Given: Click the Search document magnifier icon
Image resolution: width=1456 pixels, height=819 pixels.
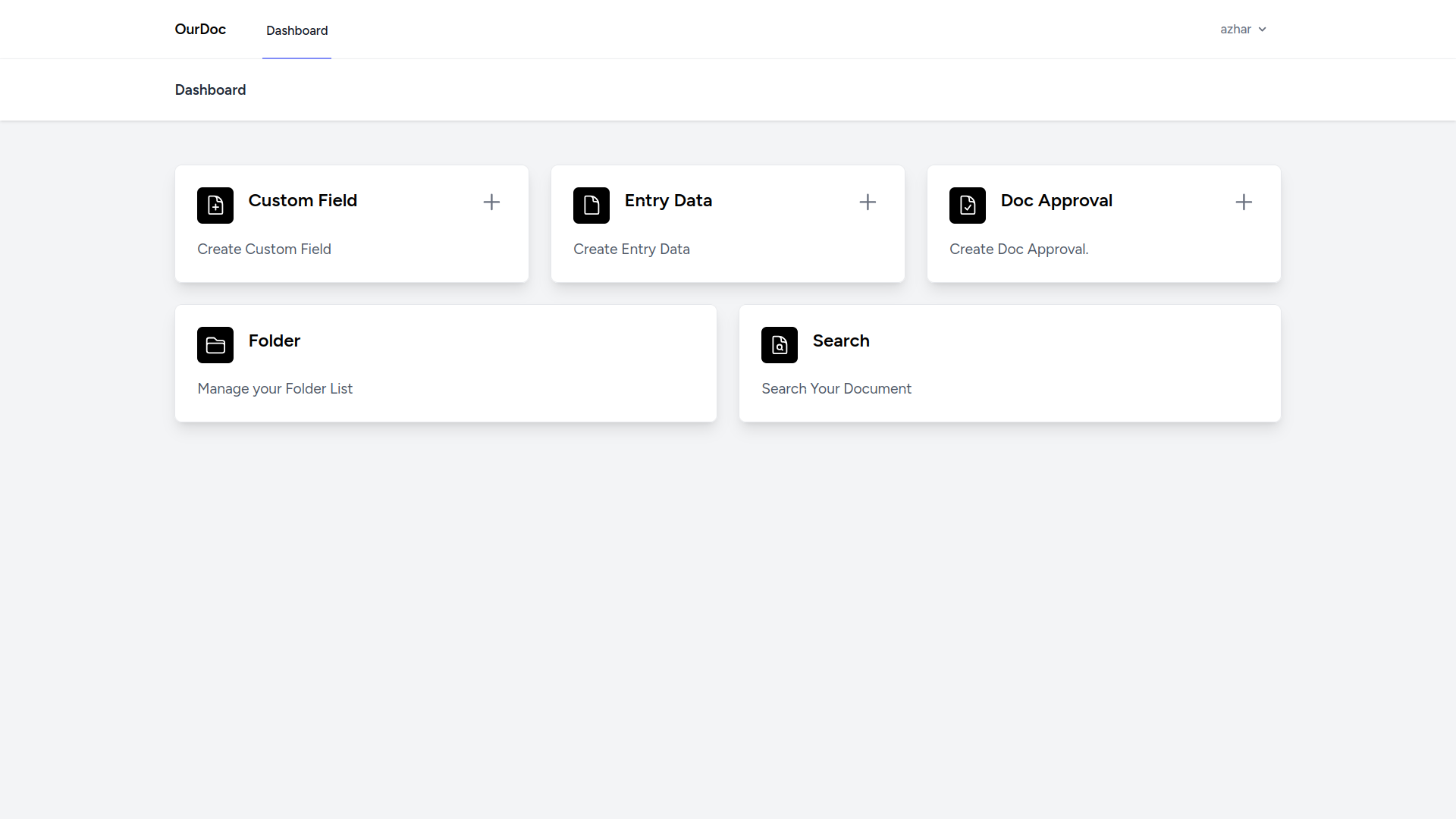Looking at the screenshot, I should tap(780, 345).
